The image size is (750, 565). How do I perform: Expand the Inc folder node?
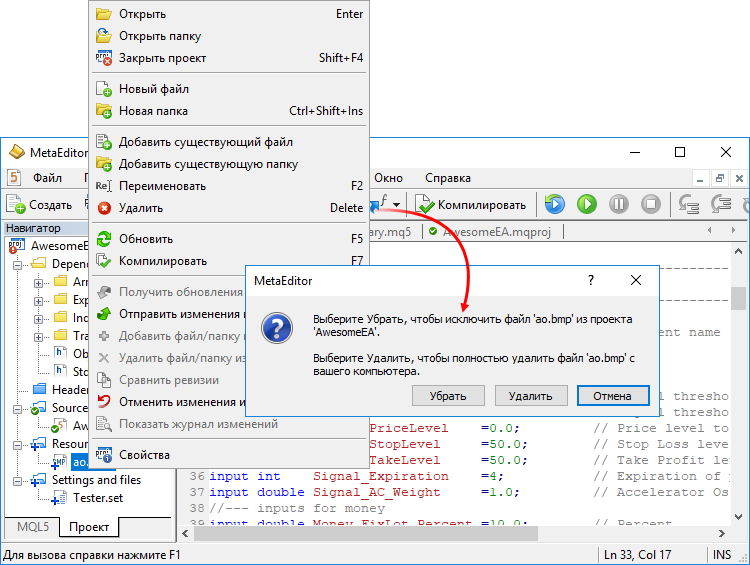[x=39, y=319]
